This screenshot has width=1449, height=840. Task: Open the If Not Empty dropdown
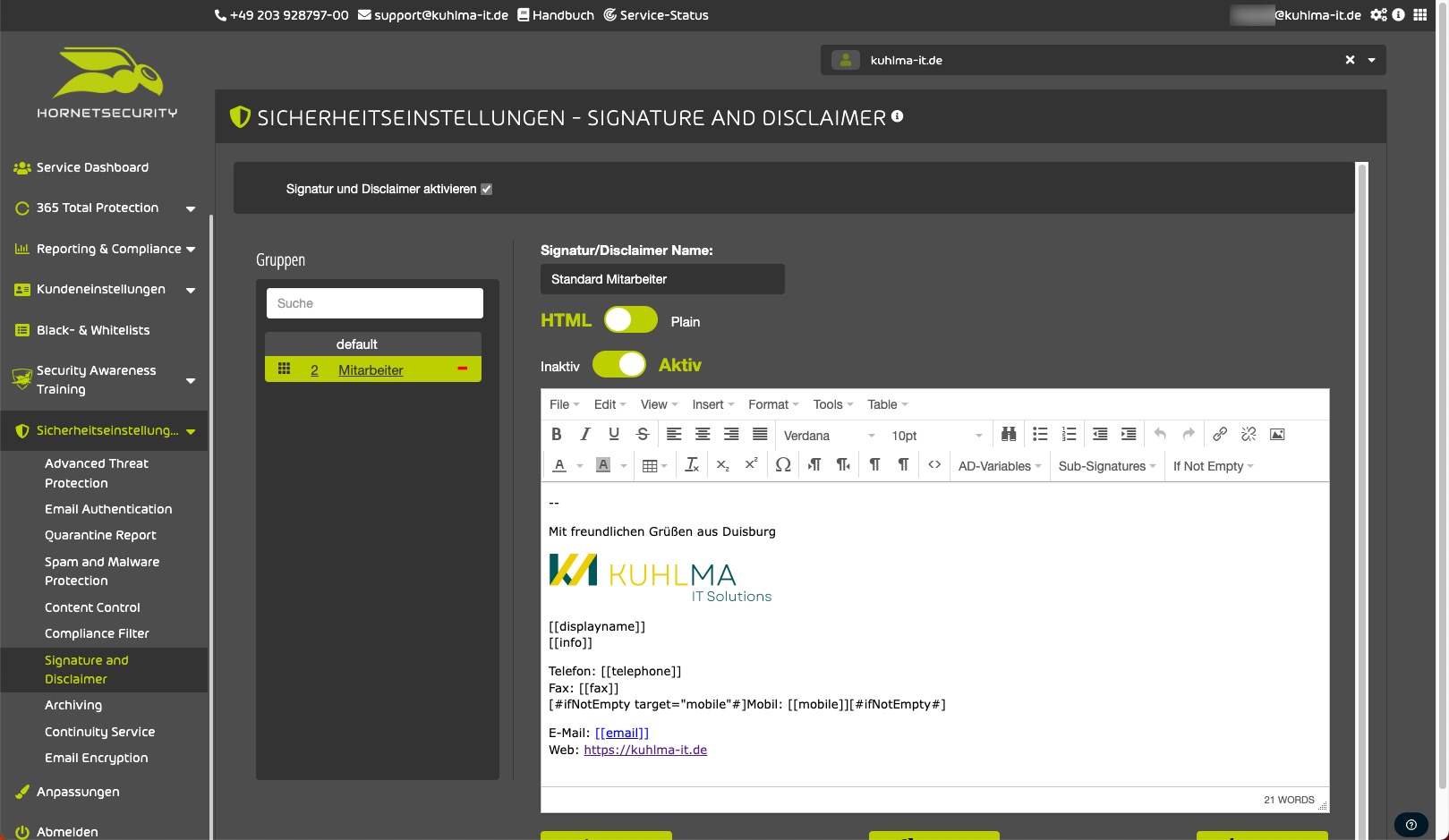coord(1213,466)
